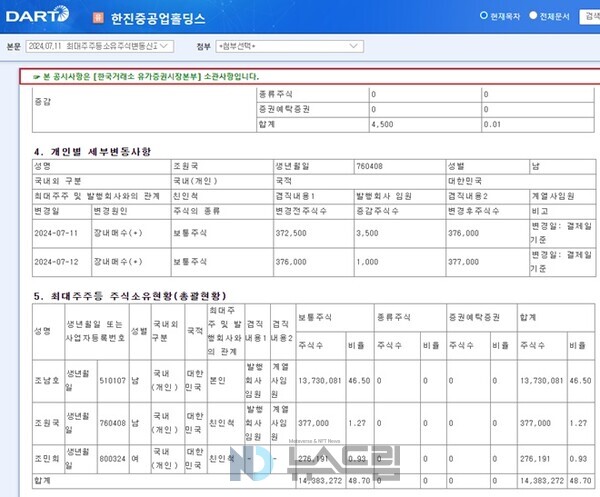600x497 pixels.
Task: Click the 발행회사 임원 cell beside 겸직내용1
Action: click(x=384, y=196)
